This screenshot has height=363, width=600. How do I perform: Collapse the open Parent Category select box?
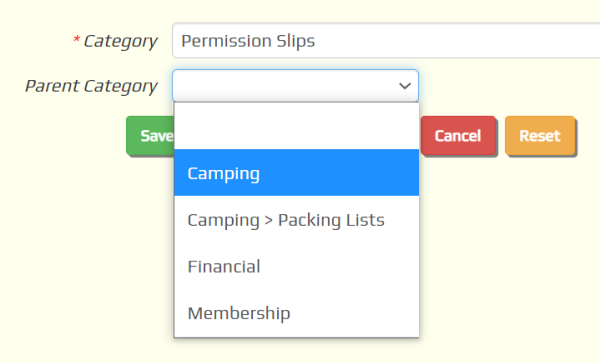tap(295, 86)
